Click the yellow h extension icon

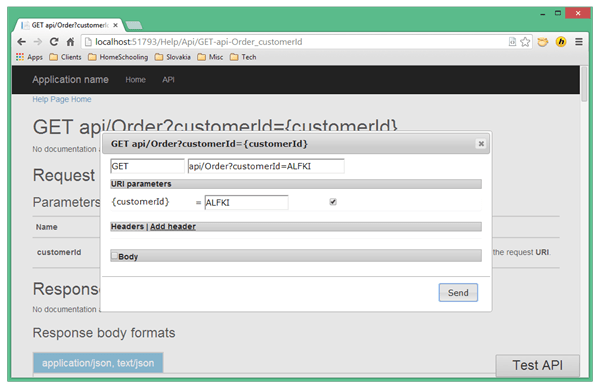pyautogui.click(x=561, y=42)
